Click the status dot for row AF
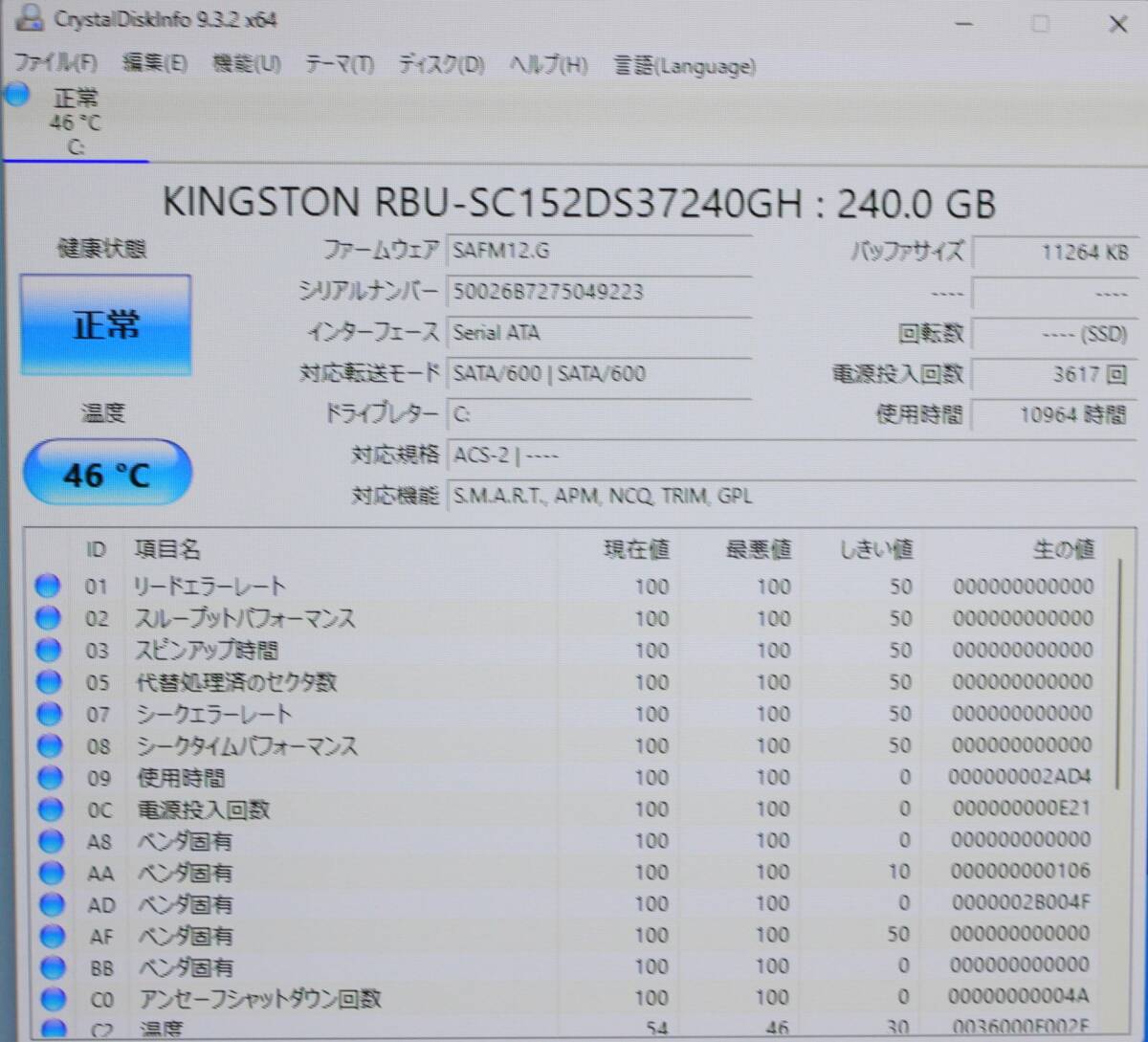The image size is (1148, 1042). [x=52, y=936]
